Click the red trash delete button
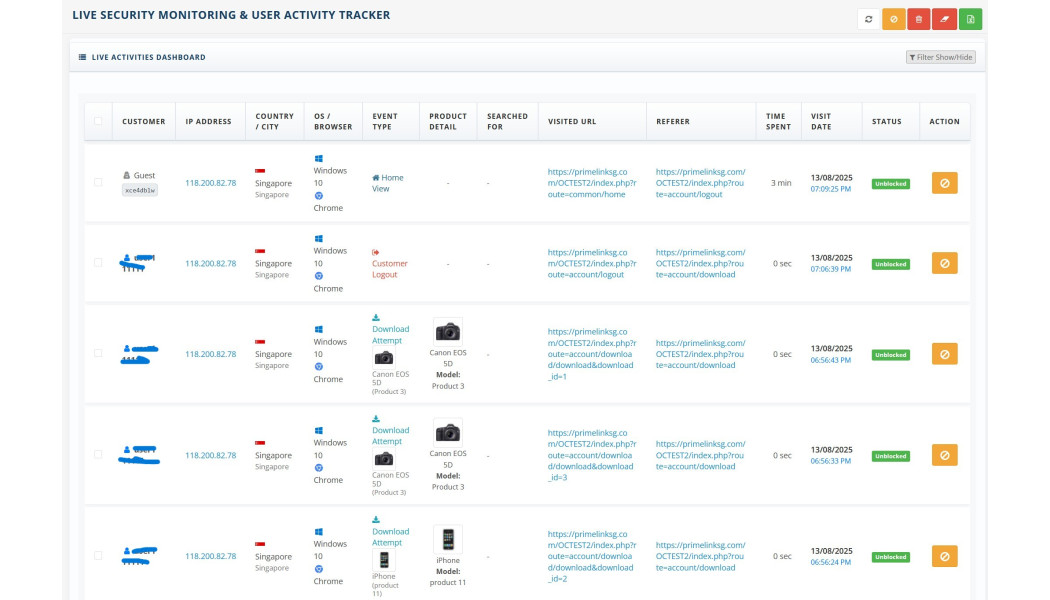This screenshot has width=1050, height=600. [x=919, y=19]
